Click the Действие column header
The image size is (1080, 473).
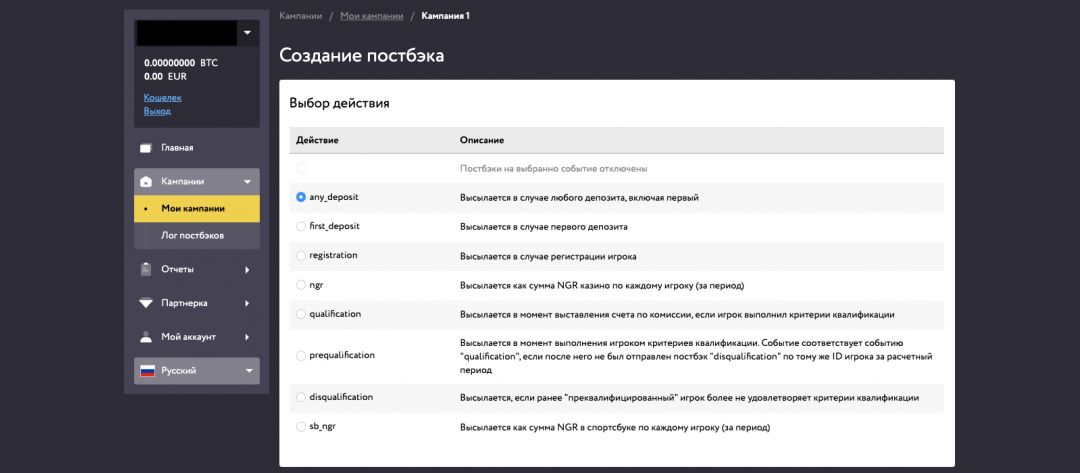pyautogui.click(x=318, y=140)
